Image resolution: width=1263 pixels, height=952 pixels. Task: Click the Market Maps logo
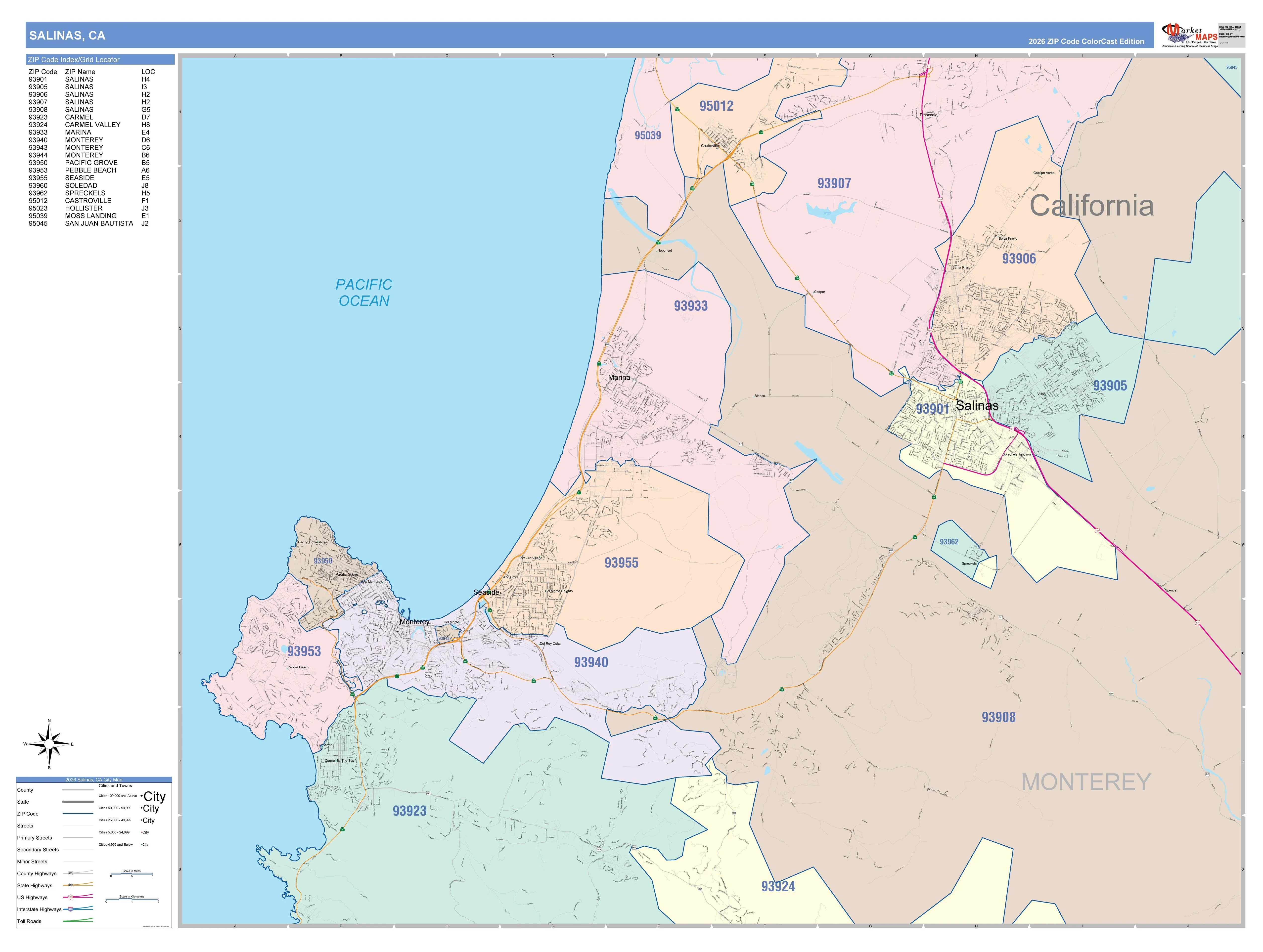(x=1190, y=35)
